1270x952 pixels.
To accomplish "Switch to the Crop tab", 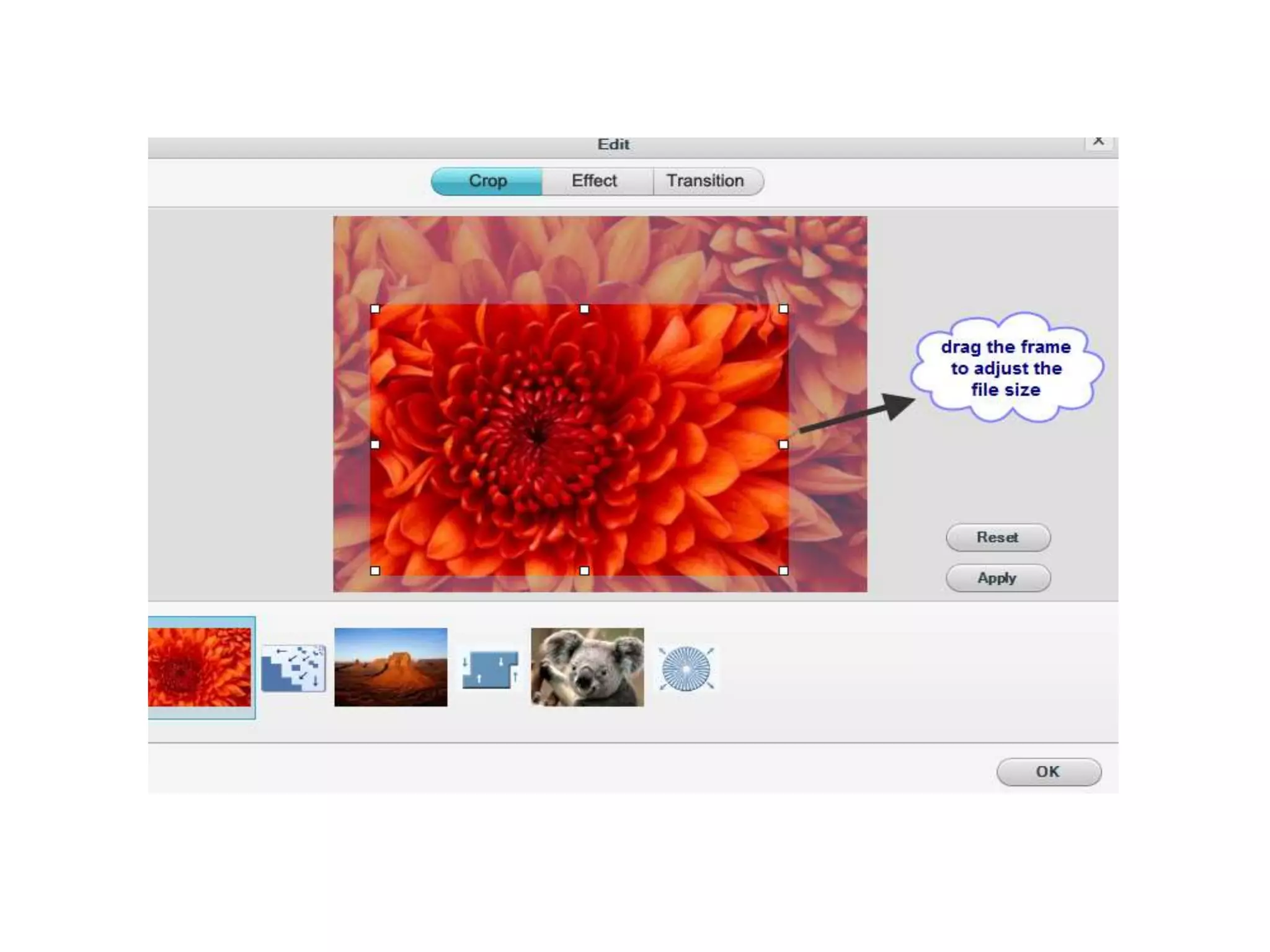I will point(487,181).
